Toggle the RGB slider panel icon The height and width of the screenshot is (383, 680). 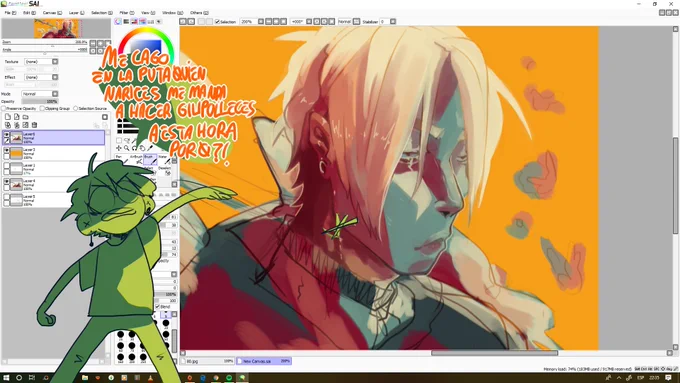pyautogui.click(x=126, y=21)
